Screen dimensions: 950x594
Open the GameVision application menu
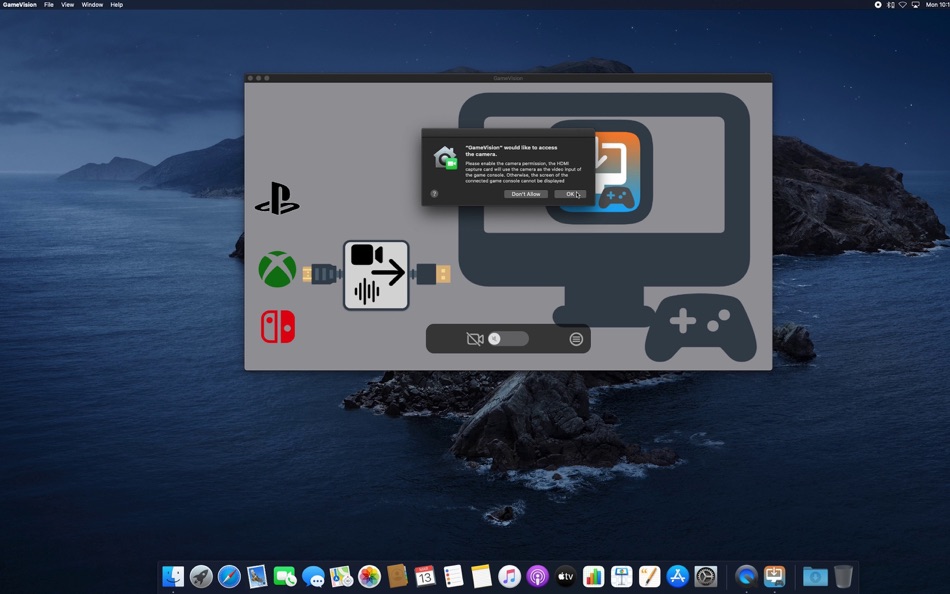click(19, 4)
